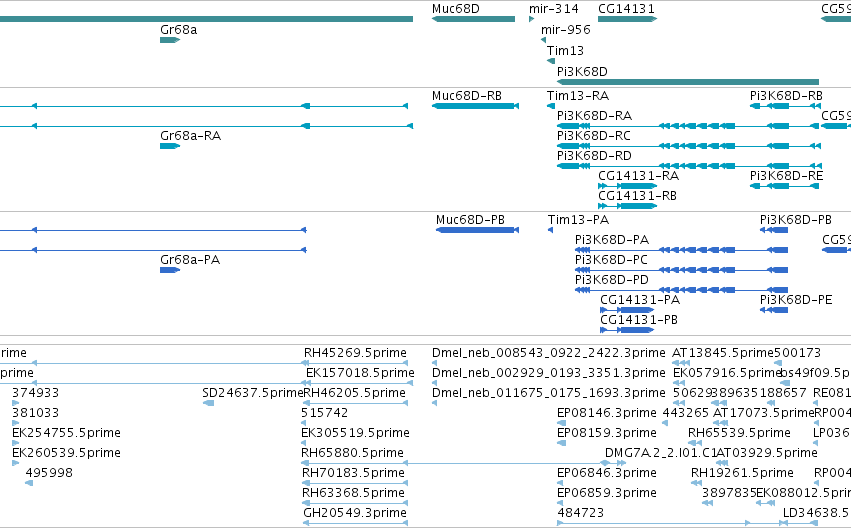Click EST RH70183.5prime

coord(355,484)
